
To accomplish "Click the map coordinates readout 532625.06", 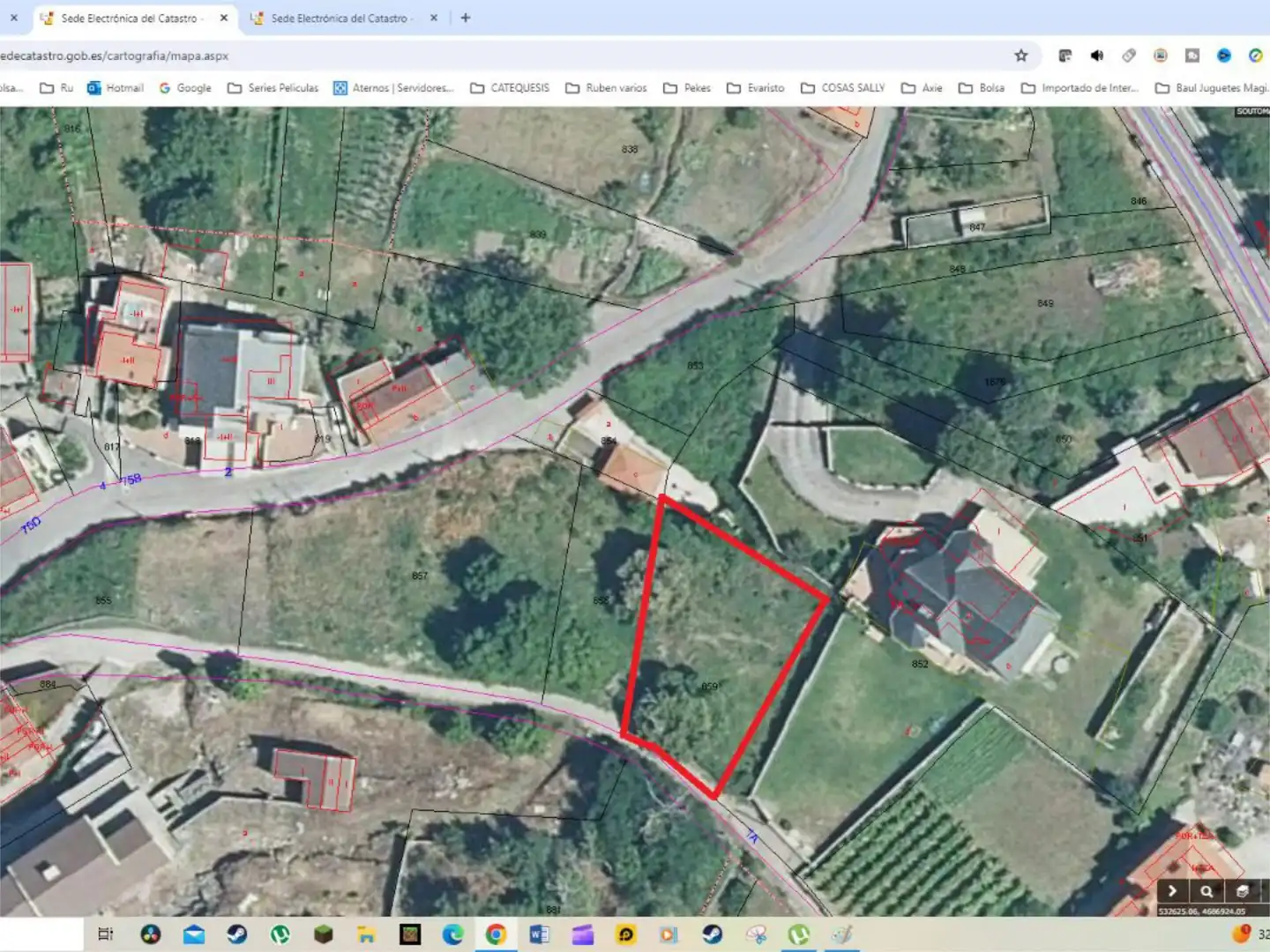I will pos(1202,911).
